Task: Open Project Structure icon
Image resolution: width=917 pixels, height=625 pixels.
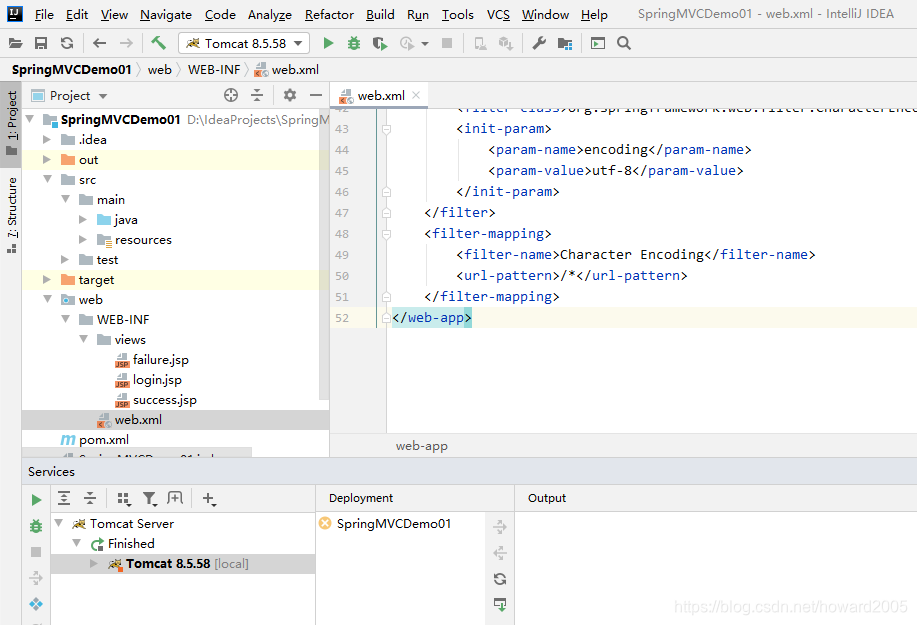Action: tap(565, 43)
